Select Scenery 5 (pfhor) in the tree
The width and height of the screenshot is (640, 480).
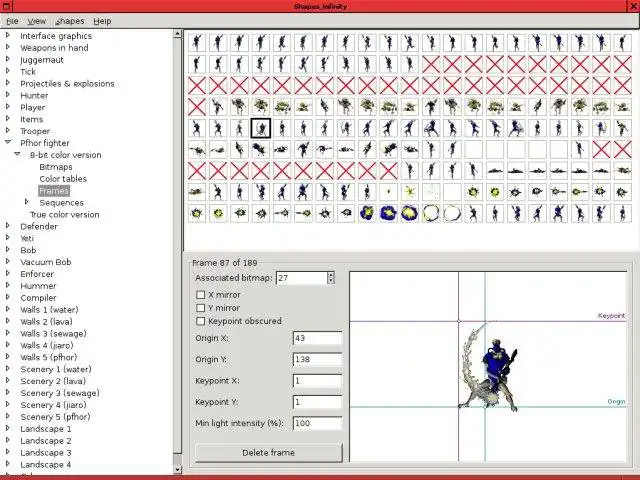click(x=55, y=417)
